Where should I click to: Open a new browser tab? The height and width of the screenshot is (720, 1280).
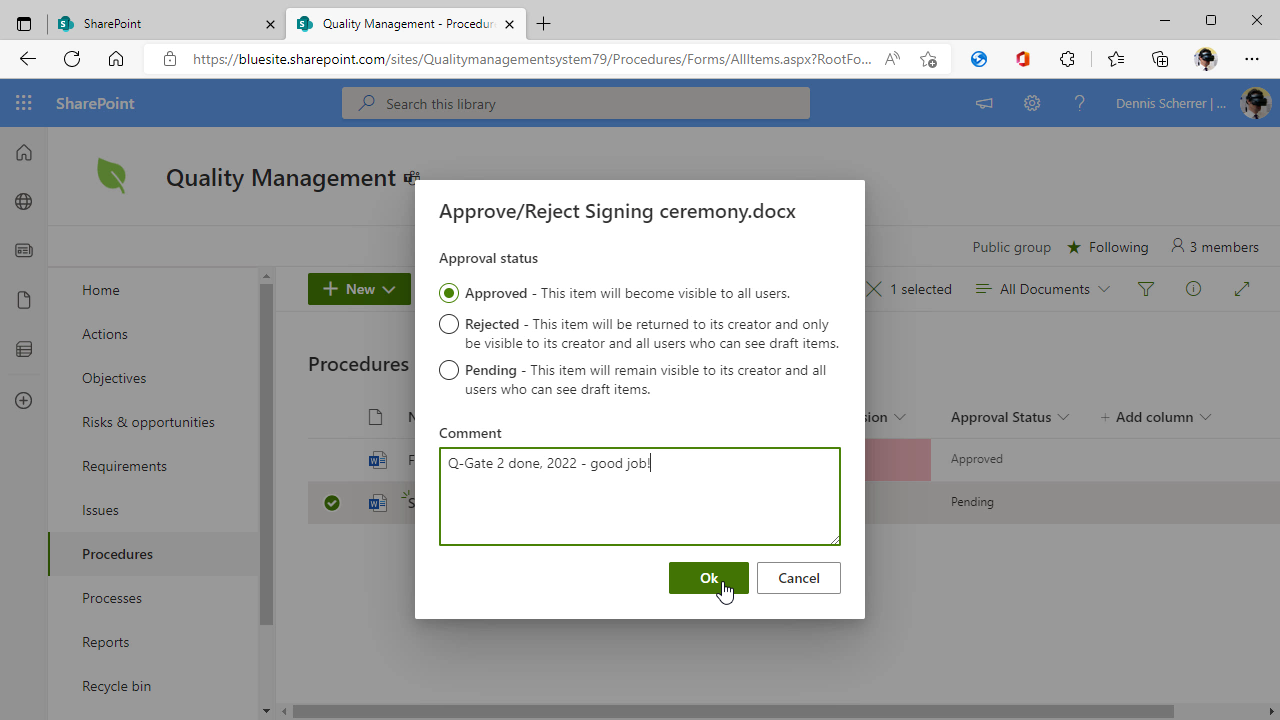(543, 23)
